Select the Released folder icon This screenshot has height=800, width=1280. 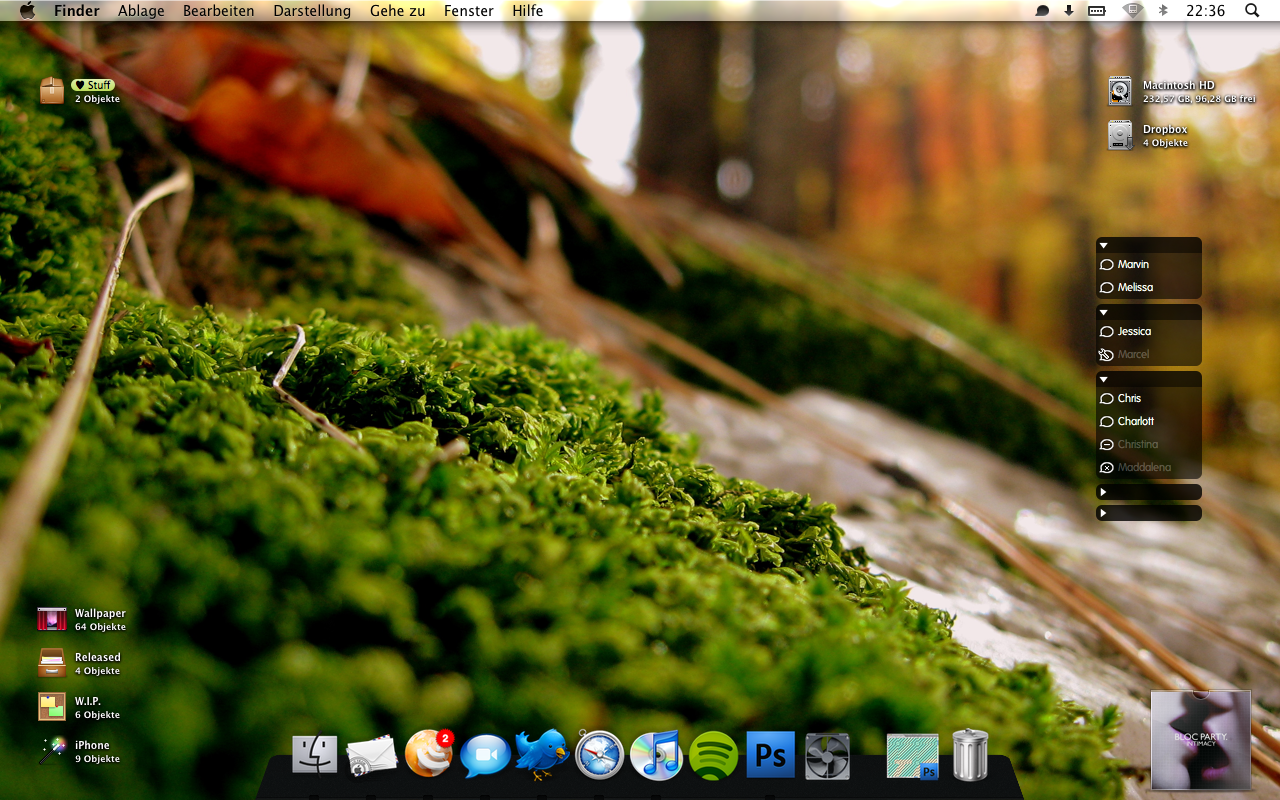point(52,663)
